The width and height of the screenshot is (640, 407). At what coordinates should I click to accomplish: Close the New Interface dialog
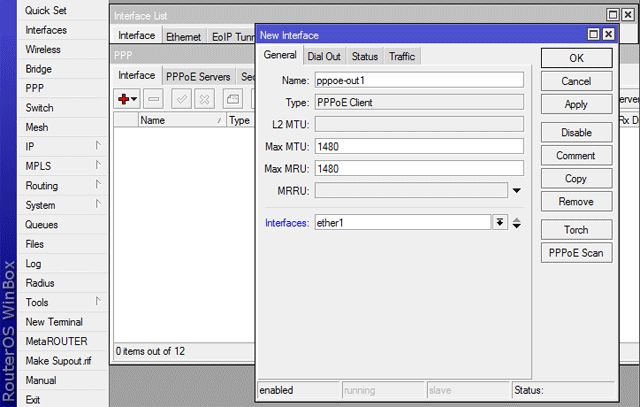pos(607,35)
